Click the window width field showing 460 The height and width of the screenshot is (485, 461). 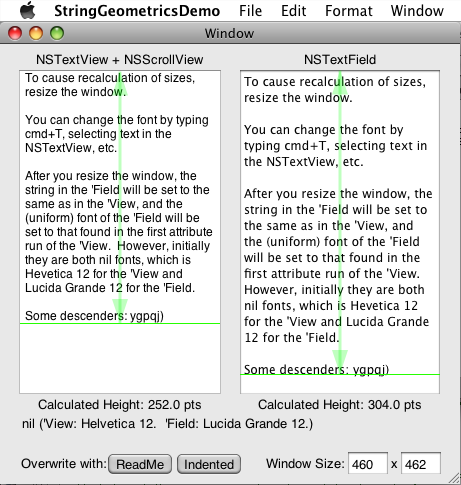point(368,463)
